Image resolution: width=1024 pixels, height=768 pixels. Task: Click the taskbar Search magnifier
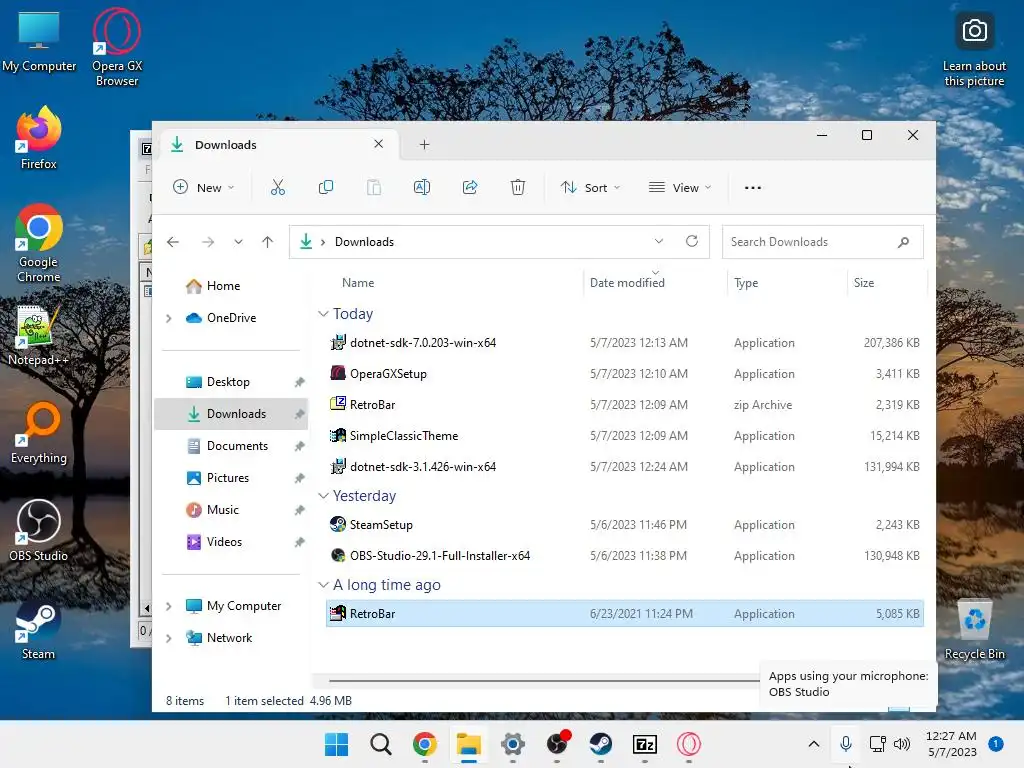pyautogui.click(x=380, y=744)
